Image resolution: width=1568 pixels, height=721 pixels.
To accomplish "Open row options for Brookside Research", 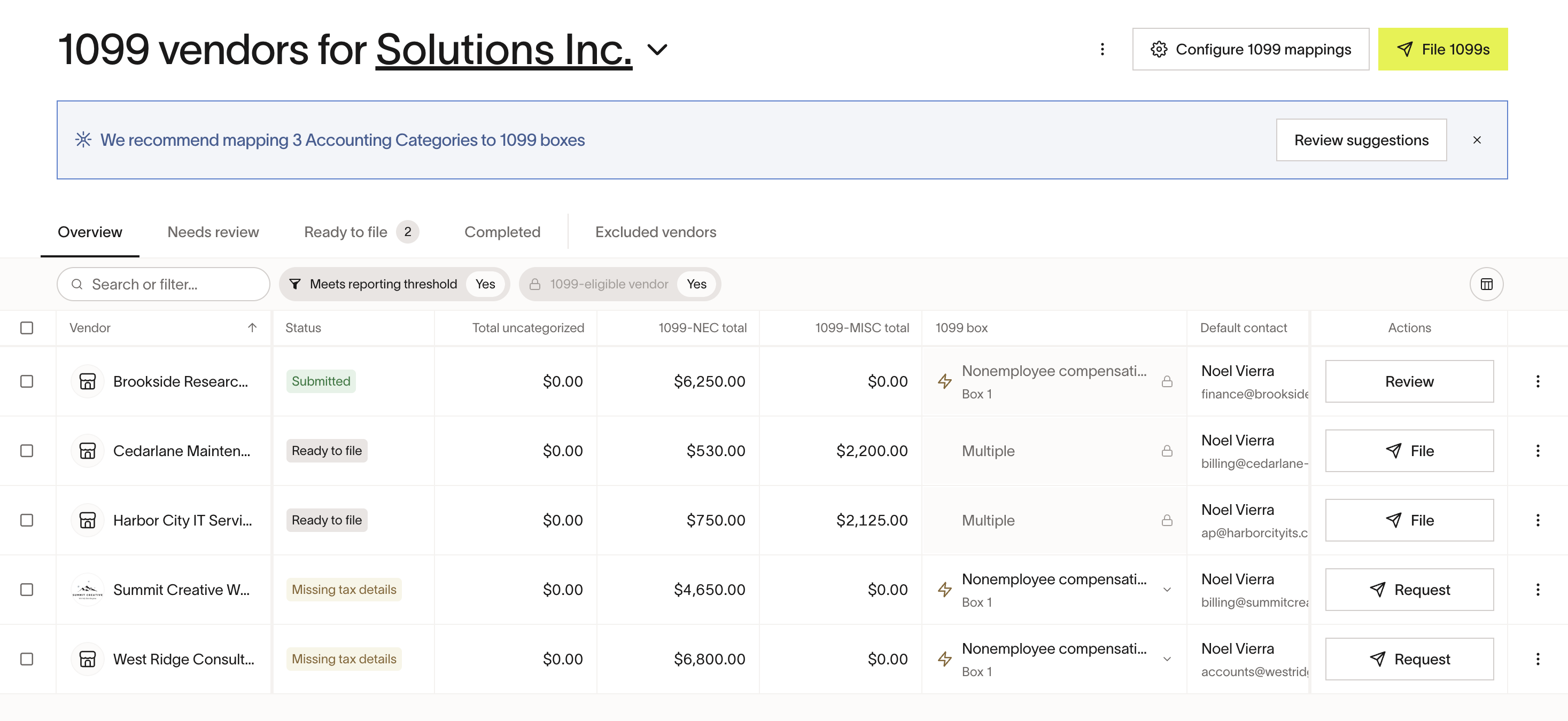I will pyautogui.click(x=1537, y=381).
